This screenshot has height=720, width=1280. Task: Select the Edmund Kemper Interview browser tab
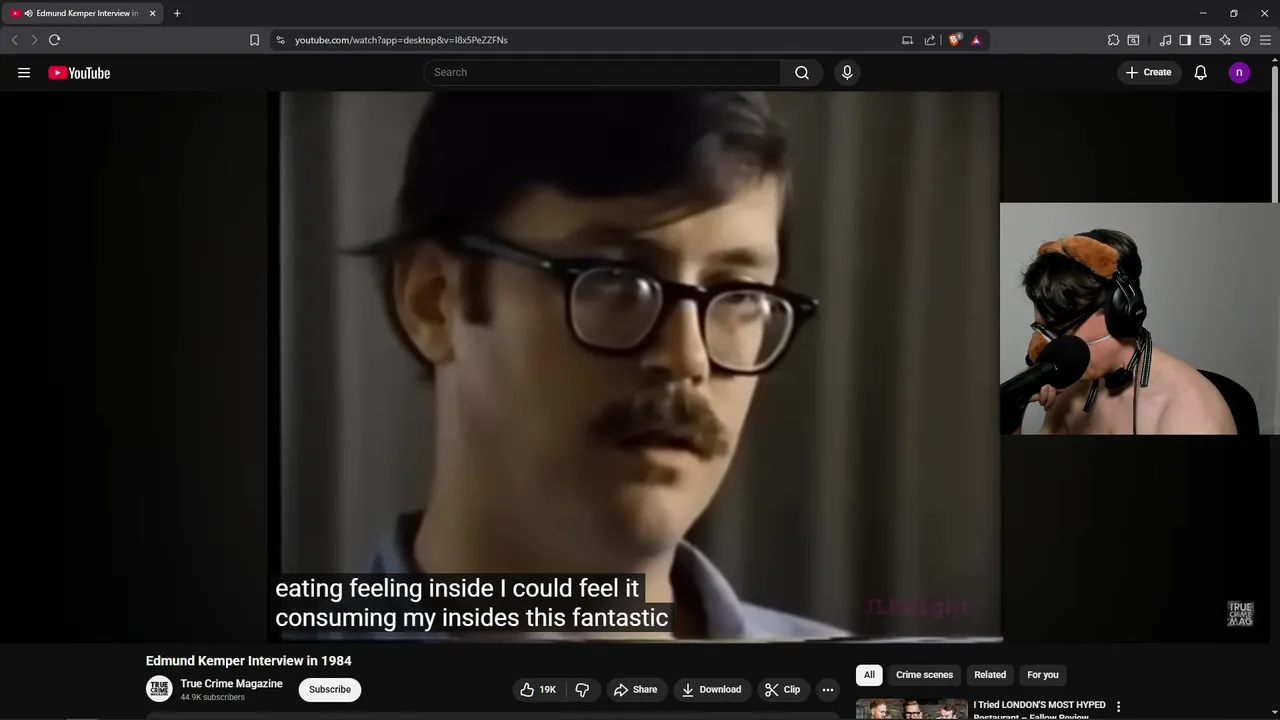pyautogui.click(x=83, y=13)
